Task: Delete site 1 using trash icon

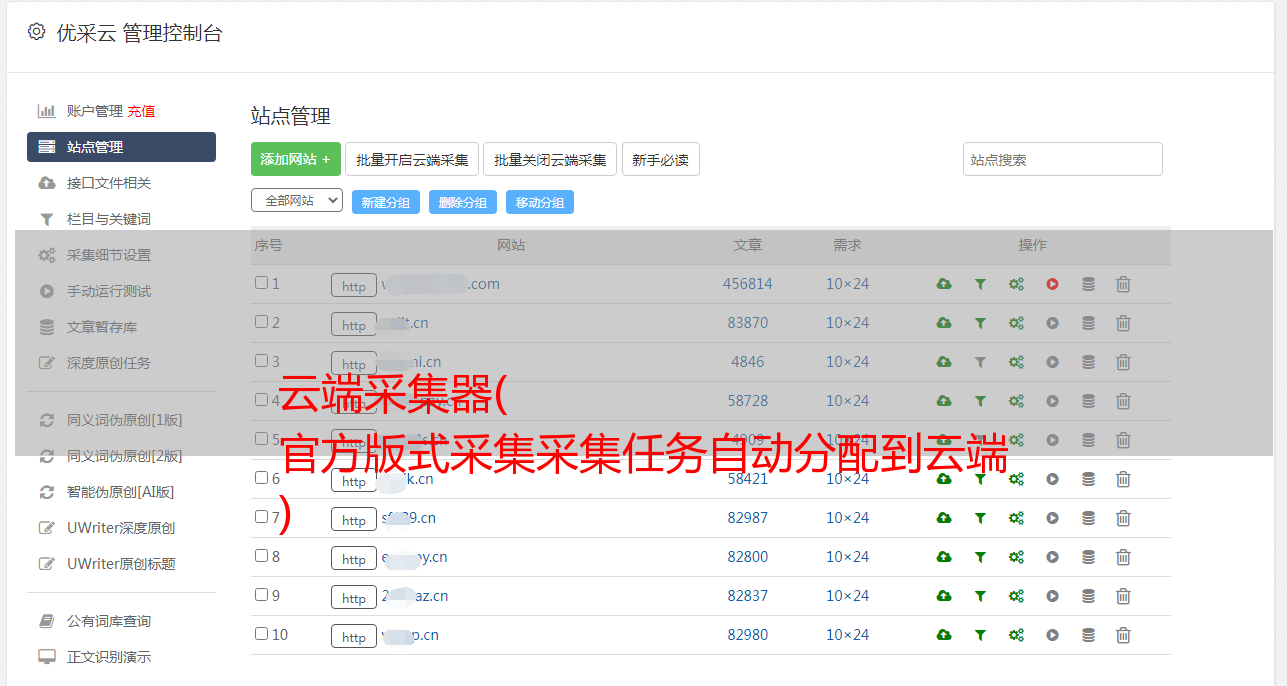Action: point(1123,284)
